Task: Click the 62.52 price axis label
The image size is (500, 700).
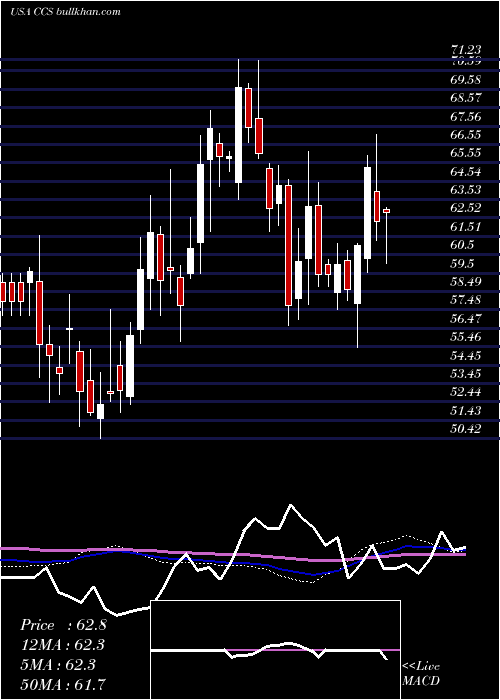Action: [466, 208]
